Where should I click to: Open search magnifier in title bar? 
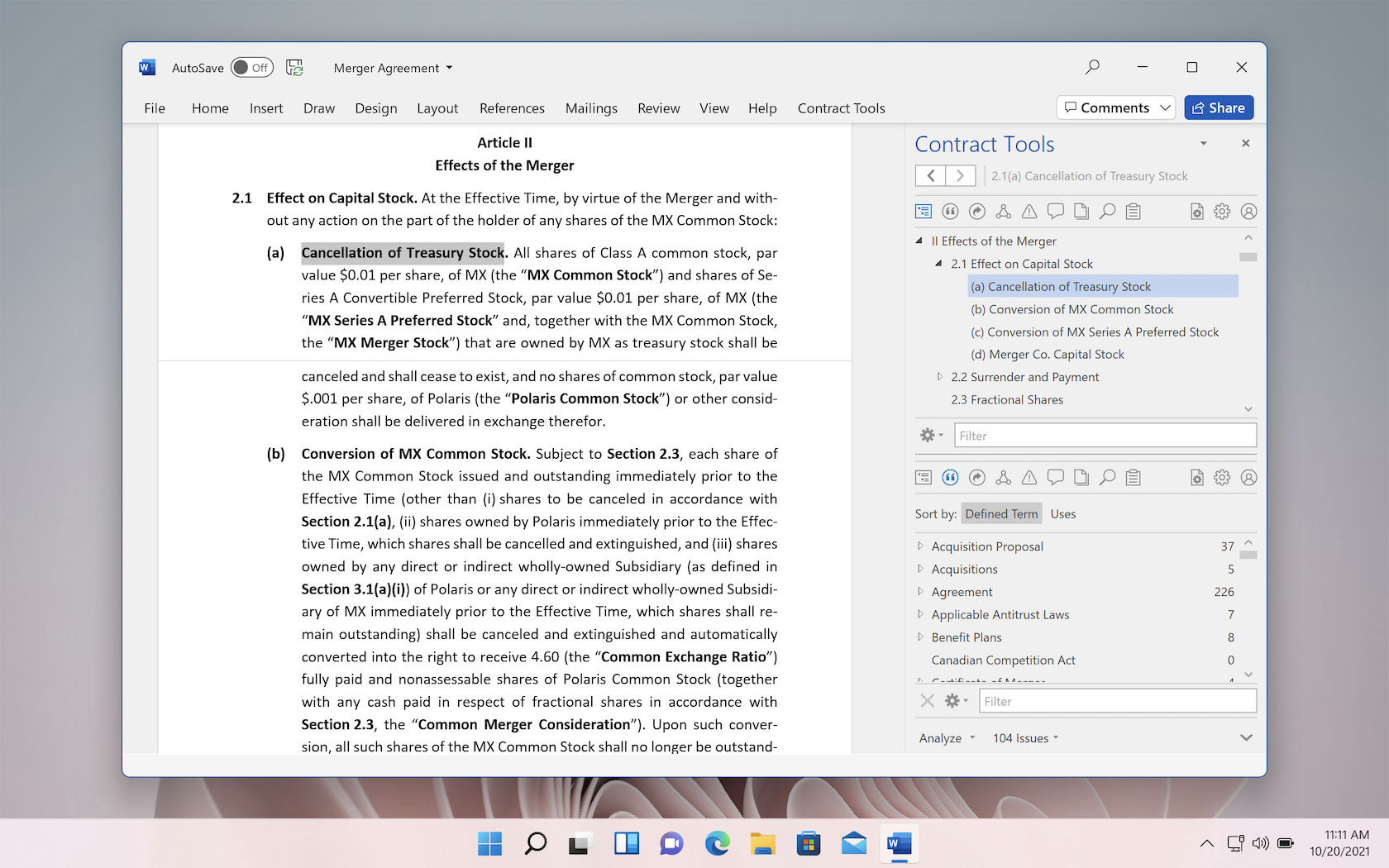point(1092,67)
